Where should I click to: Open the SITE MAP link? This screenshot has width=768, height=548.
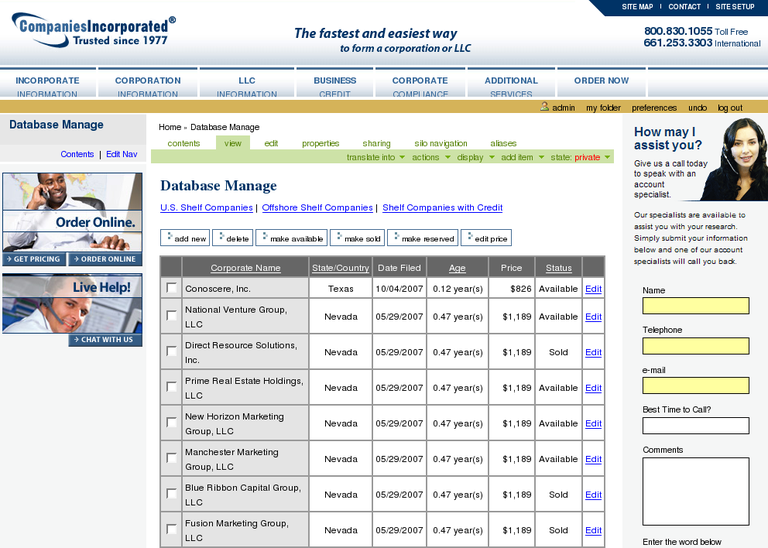637,7
